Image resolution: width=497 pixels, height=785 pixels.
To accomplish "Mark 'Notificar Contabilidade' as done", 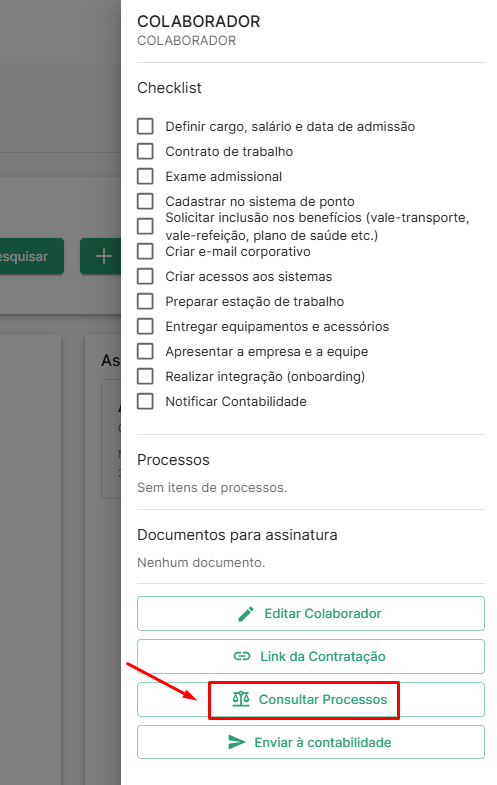I will [145, 401].
